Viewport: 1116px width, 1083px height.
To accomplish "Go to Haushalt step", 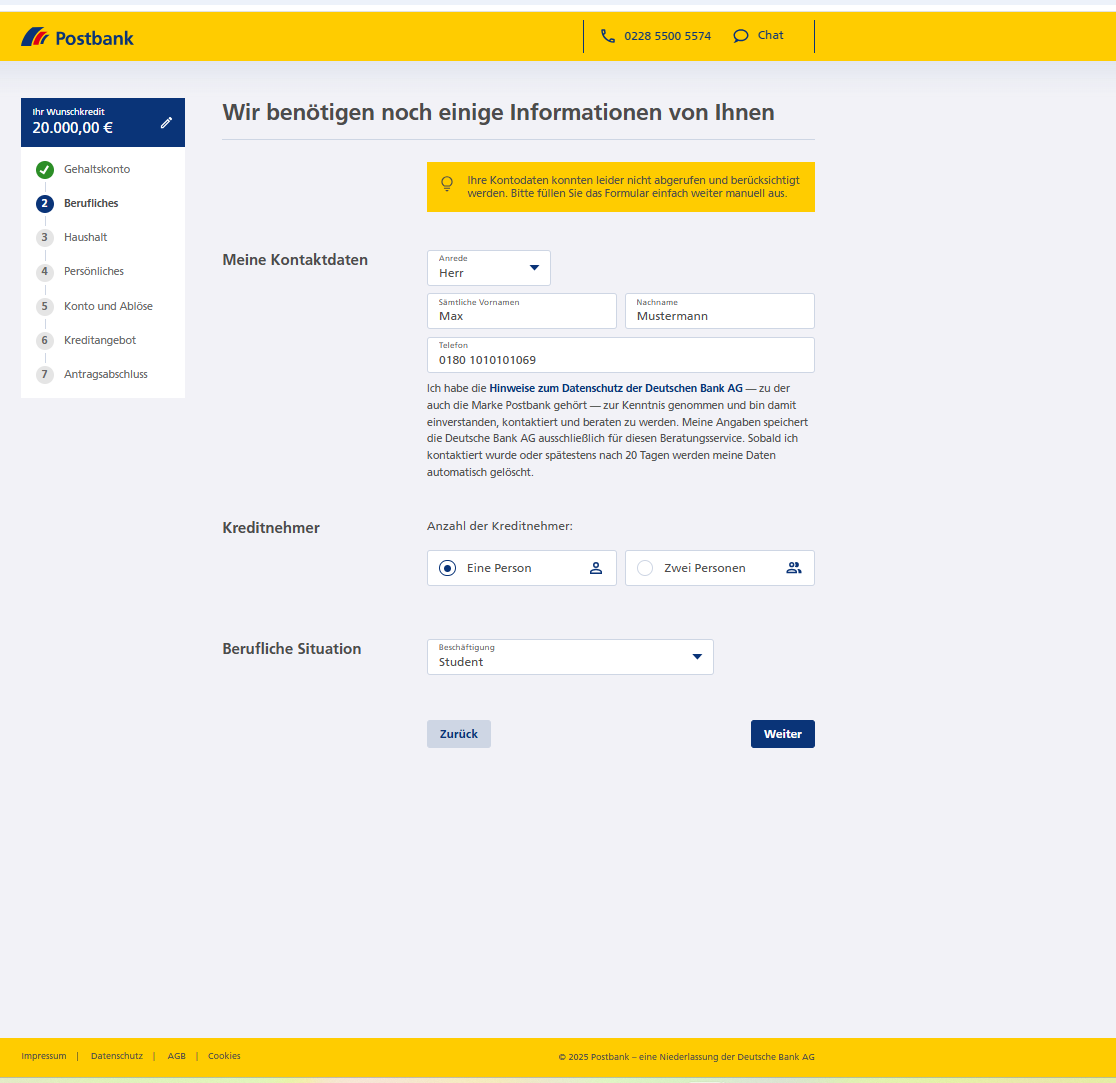I will coord(85,238).
